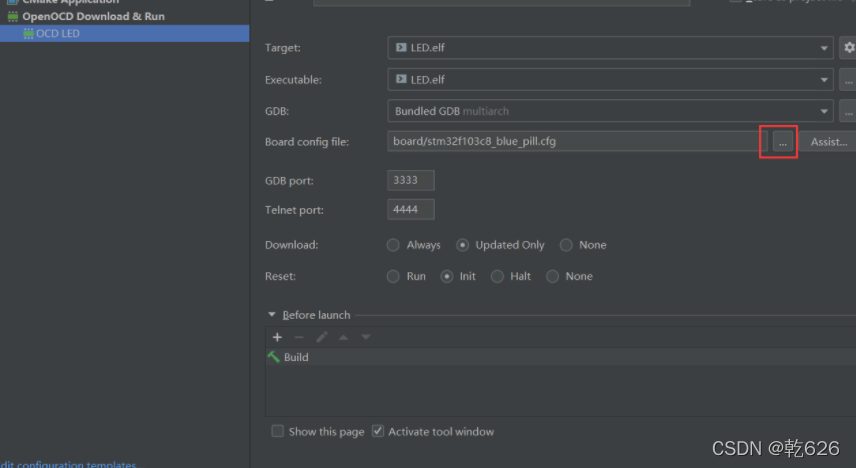Screen dimensions: 856x468
Task: Click the move task down arrow
Action: click(x=366, y=337)
